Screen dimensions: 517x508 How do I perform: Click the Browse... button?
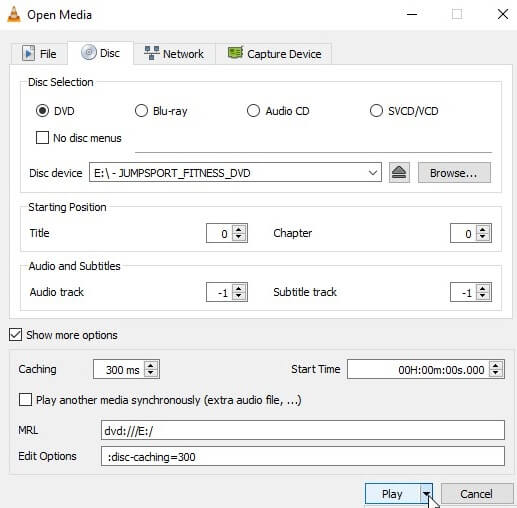coord(454,173)
